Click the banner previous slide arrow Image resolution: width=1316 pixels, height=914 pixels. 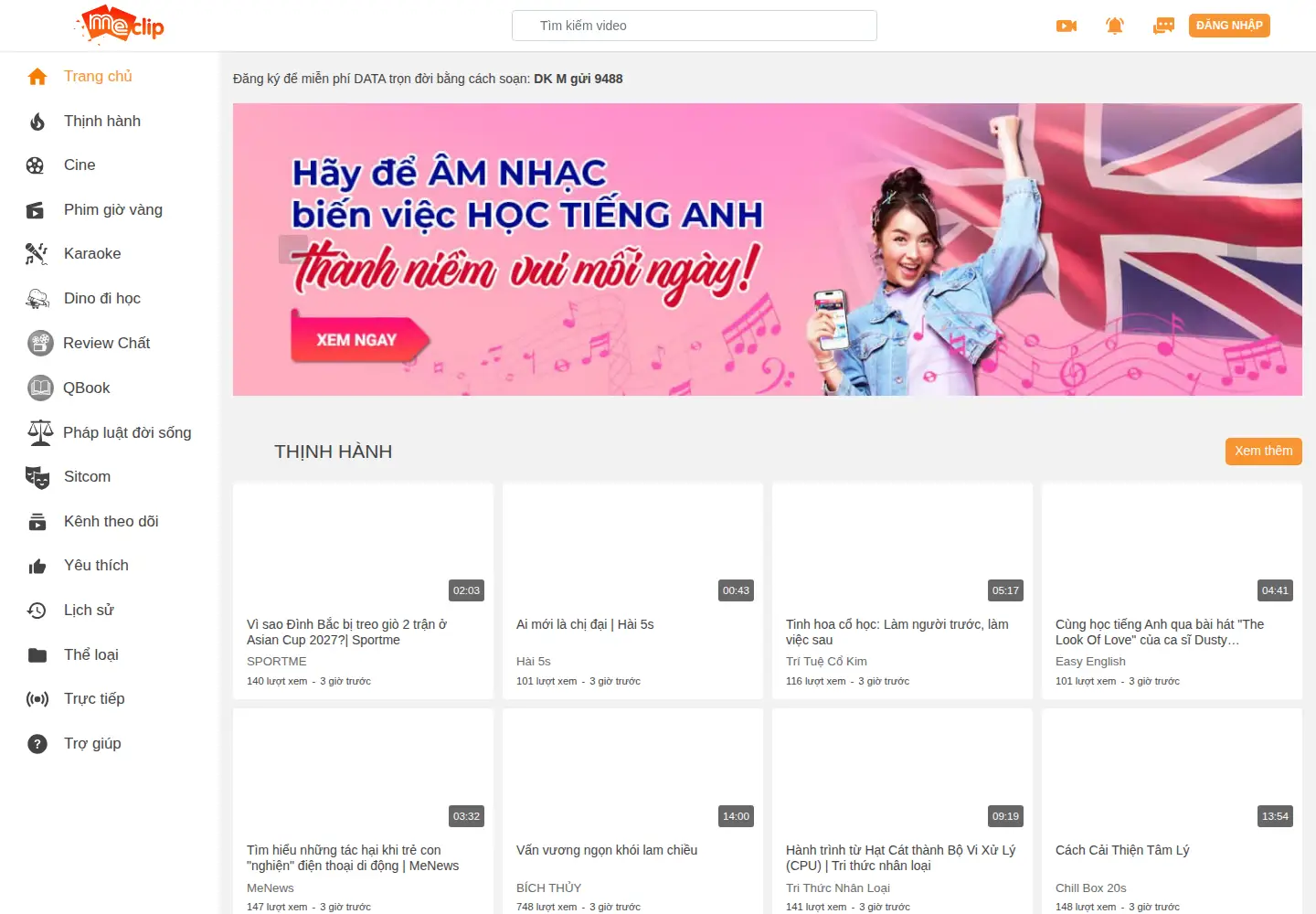[293, 249]
